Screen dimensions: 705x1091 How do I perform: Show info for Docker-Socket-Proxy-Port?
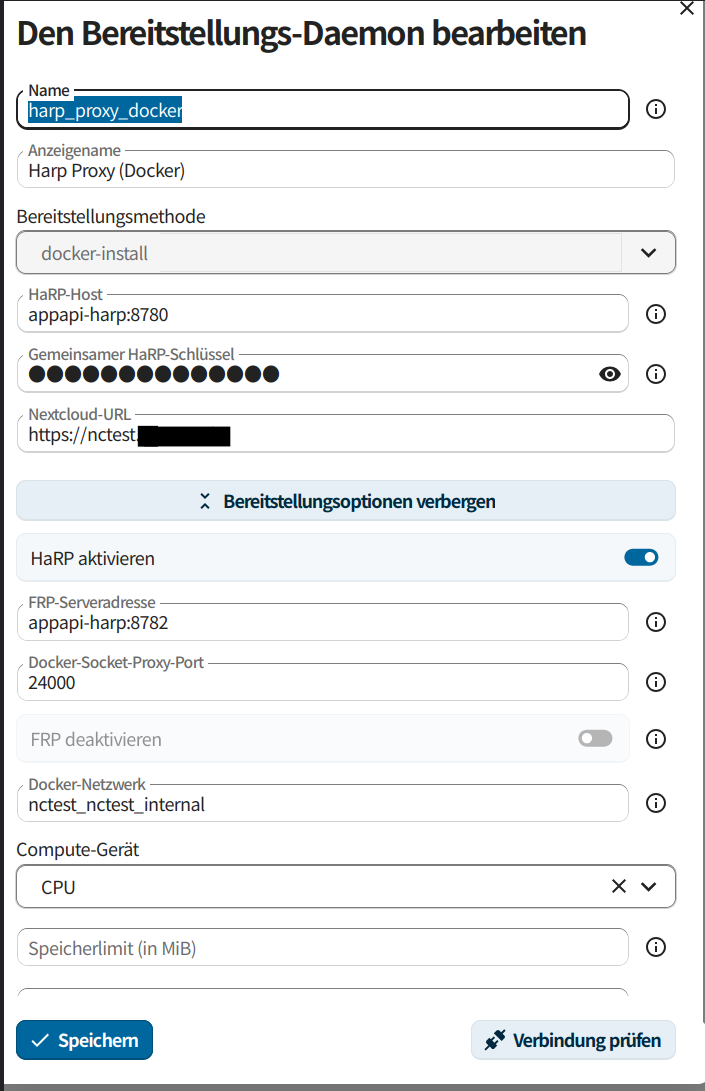pyautogui.click(x=656, y=682)
